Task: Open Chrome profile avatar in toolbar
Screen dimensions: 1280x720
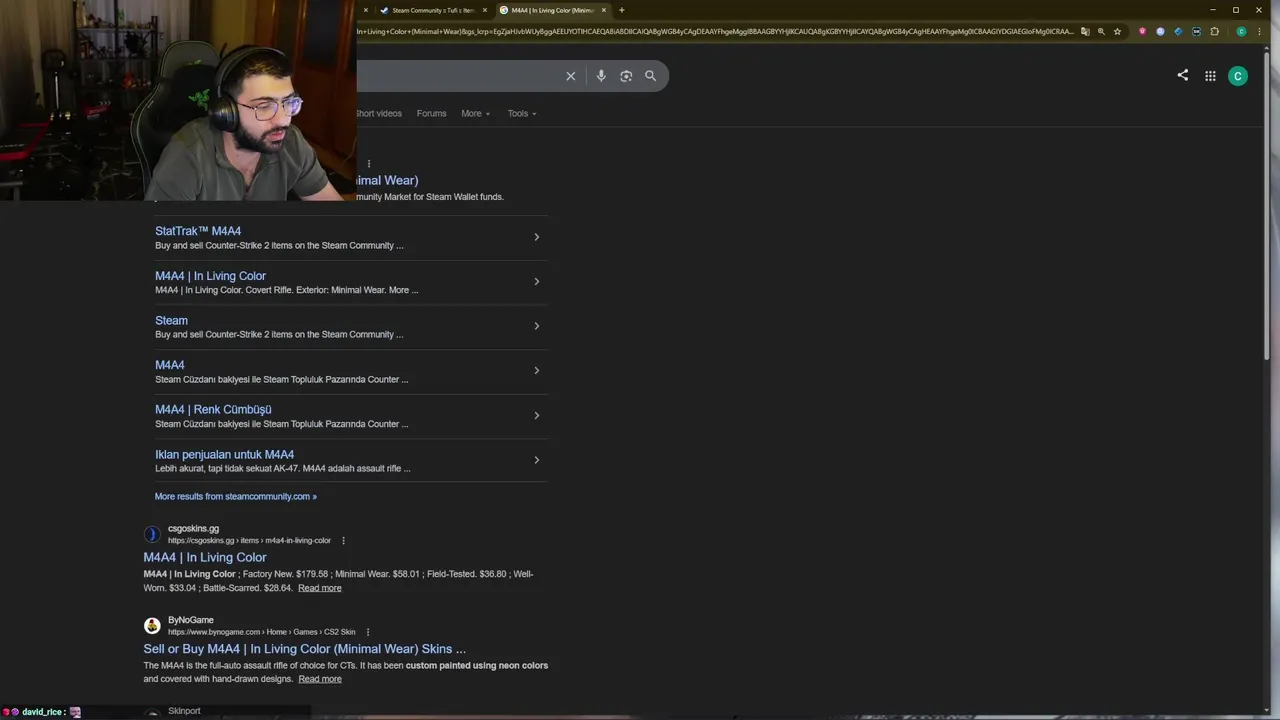Action: click(x=1241, y=31)
